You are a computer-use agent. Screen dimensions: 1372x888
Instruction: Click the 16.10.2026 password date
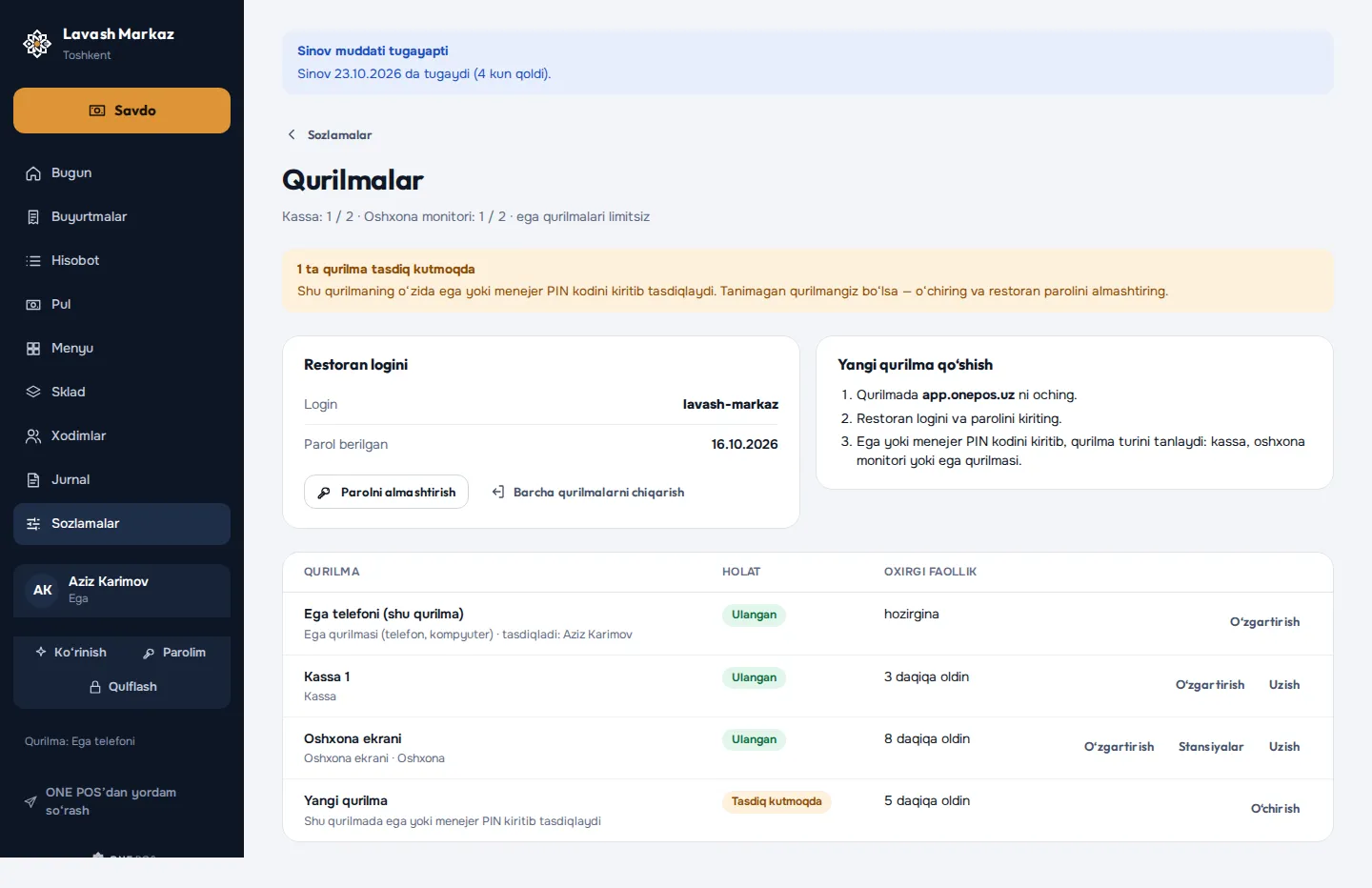[744, 444]
